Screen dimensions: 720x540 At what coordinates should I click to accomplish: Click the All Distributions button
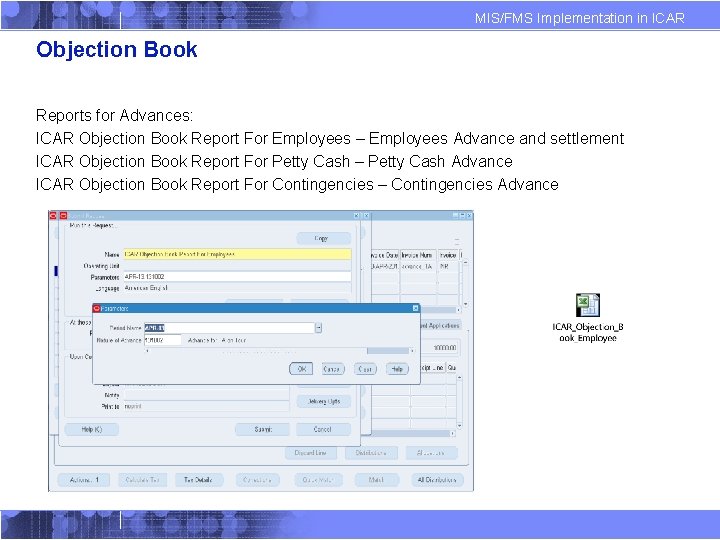(x=437, y=480)
